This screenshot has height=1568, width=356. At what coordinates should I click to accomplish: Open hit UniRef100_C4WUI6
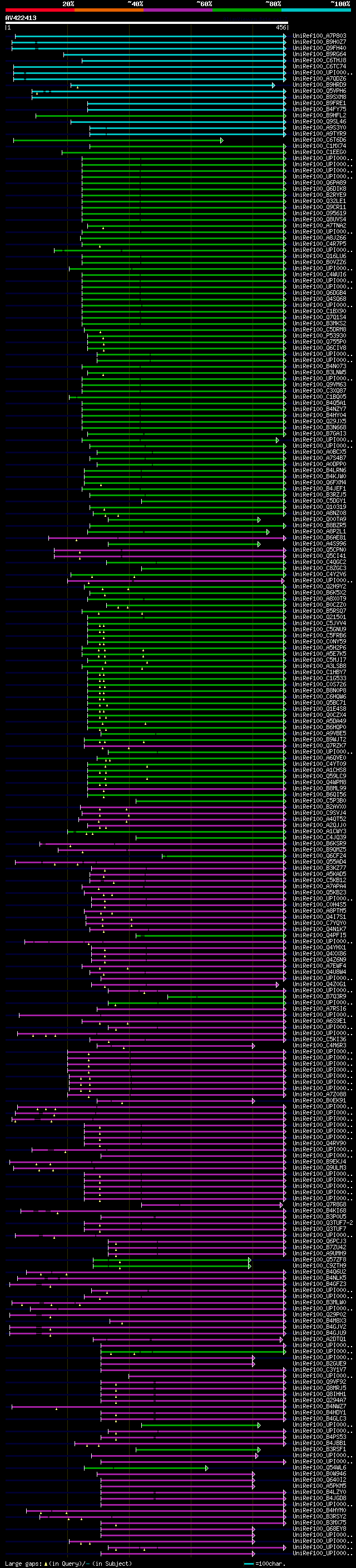pyautogui.click(x=319, y=275)
